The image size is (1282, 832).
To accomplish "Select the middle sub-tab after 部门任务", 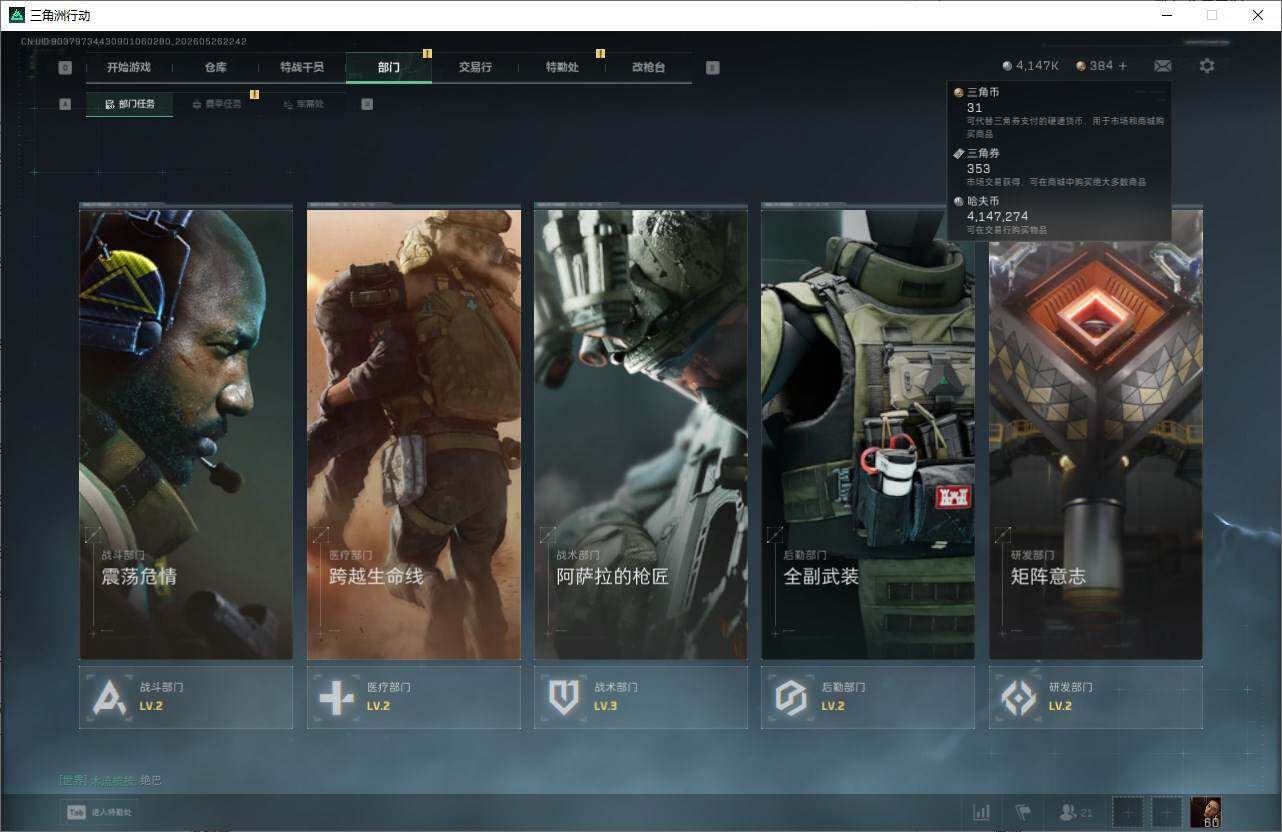I will (216, 104).
